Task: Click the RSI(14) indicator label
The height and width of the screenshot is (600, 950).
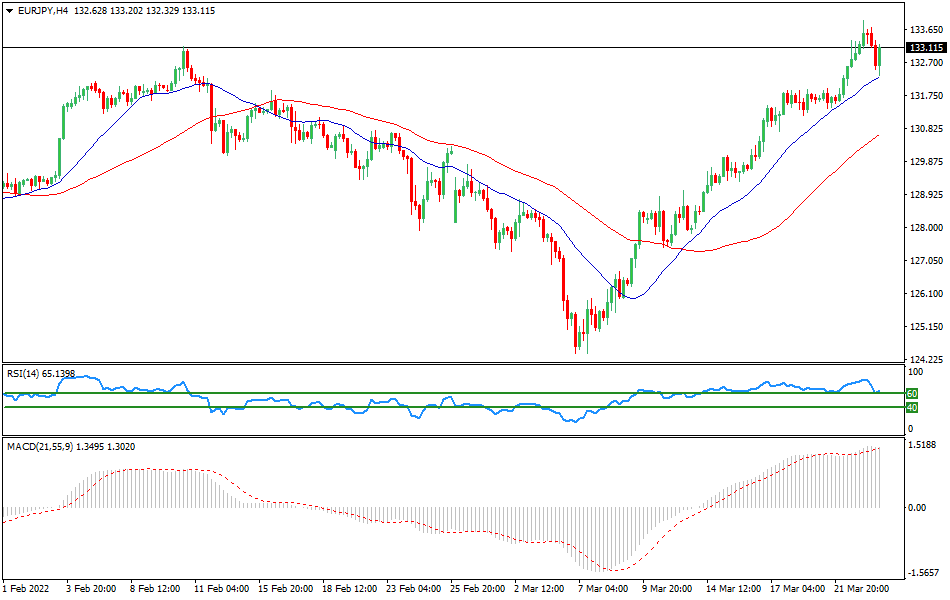Action: (x=40, y=375)
